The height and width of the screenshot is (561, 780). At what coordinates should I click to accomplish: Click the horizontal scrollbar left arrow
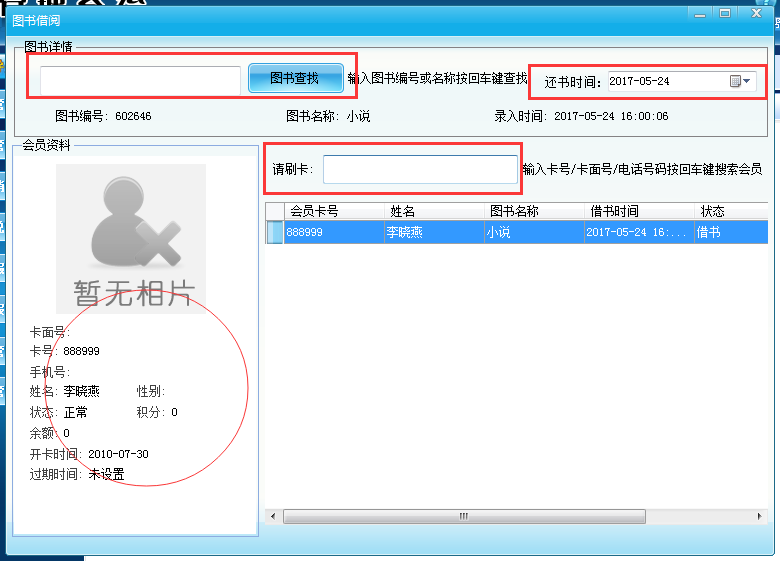pos(273,516)
